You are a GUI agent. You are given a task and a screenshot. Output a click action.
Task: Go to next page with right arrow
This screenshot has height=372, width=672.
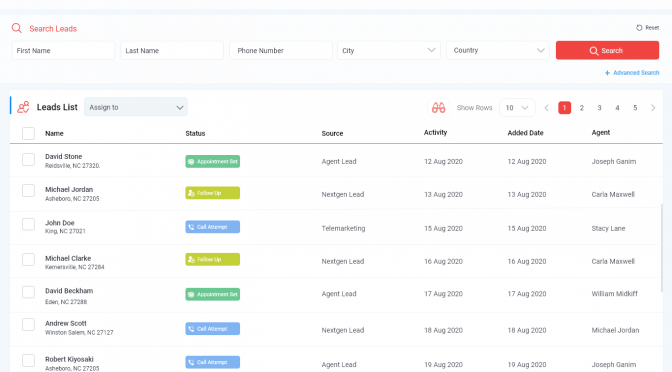[x=653, y=108]
